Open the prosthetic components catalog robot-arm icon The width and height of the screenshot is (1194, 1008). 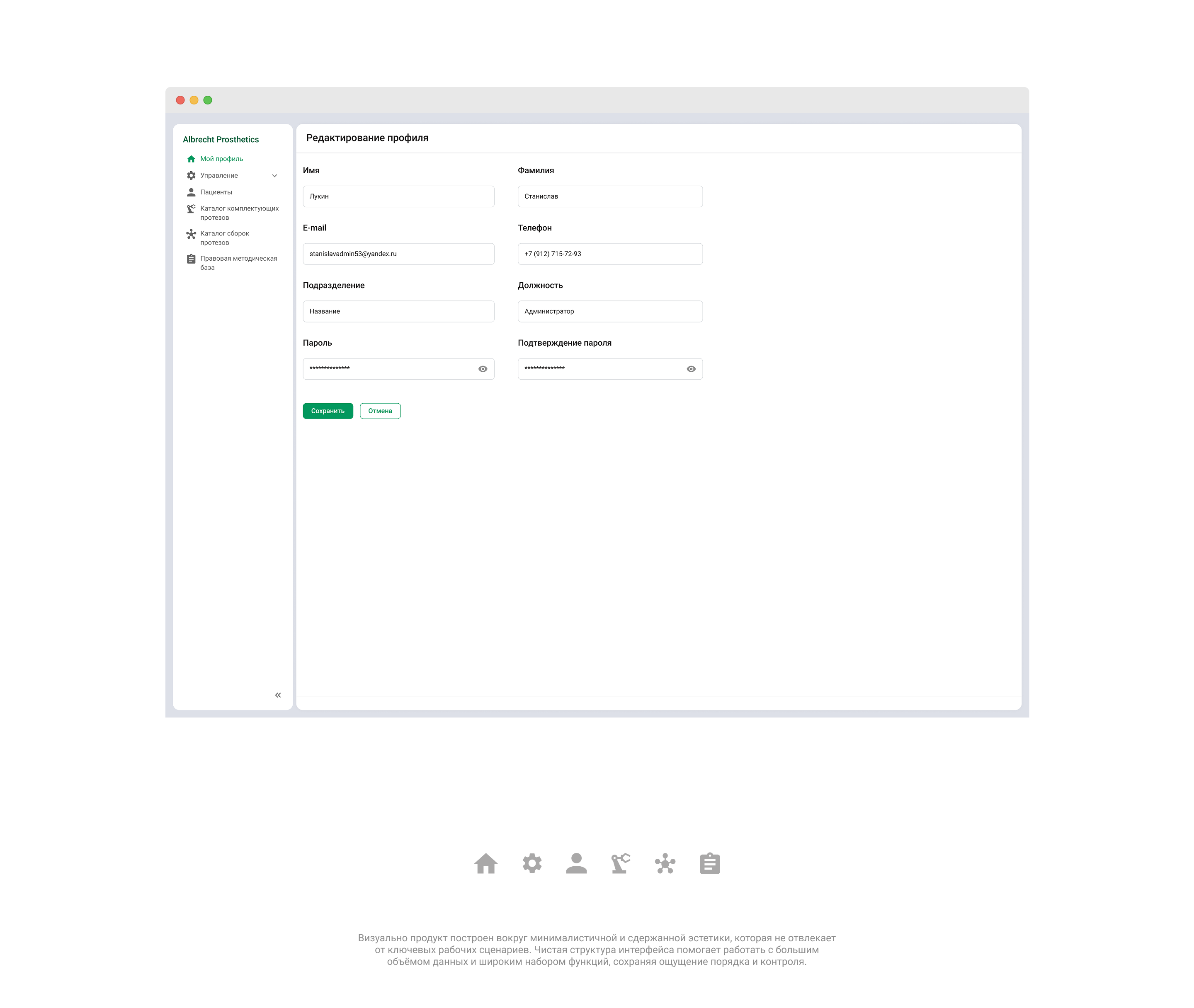click(x=191, y=208)
